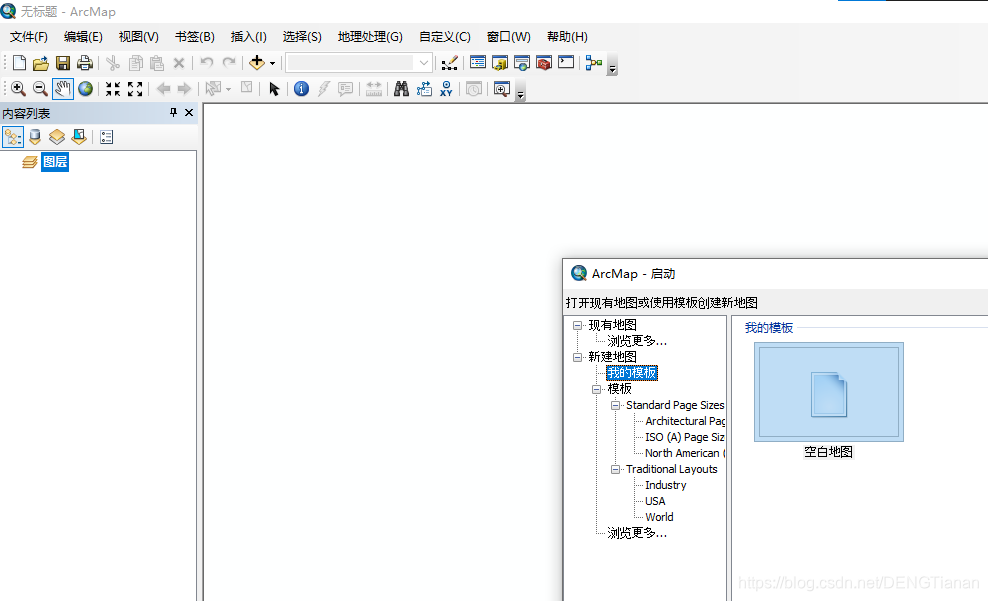Collapse the 新建地图 tree node
Viewport: 988px width, 601px height.
pos(577,357)
